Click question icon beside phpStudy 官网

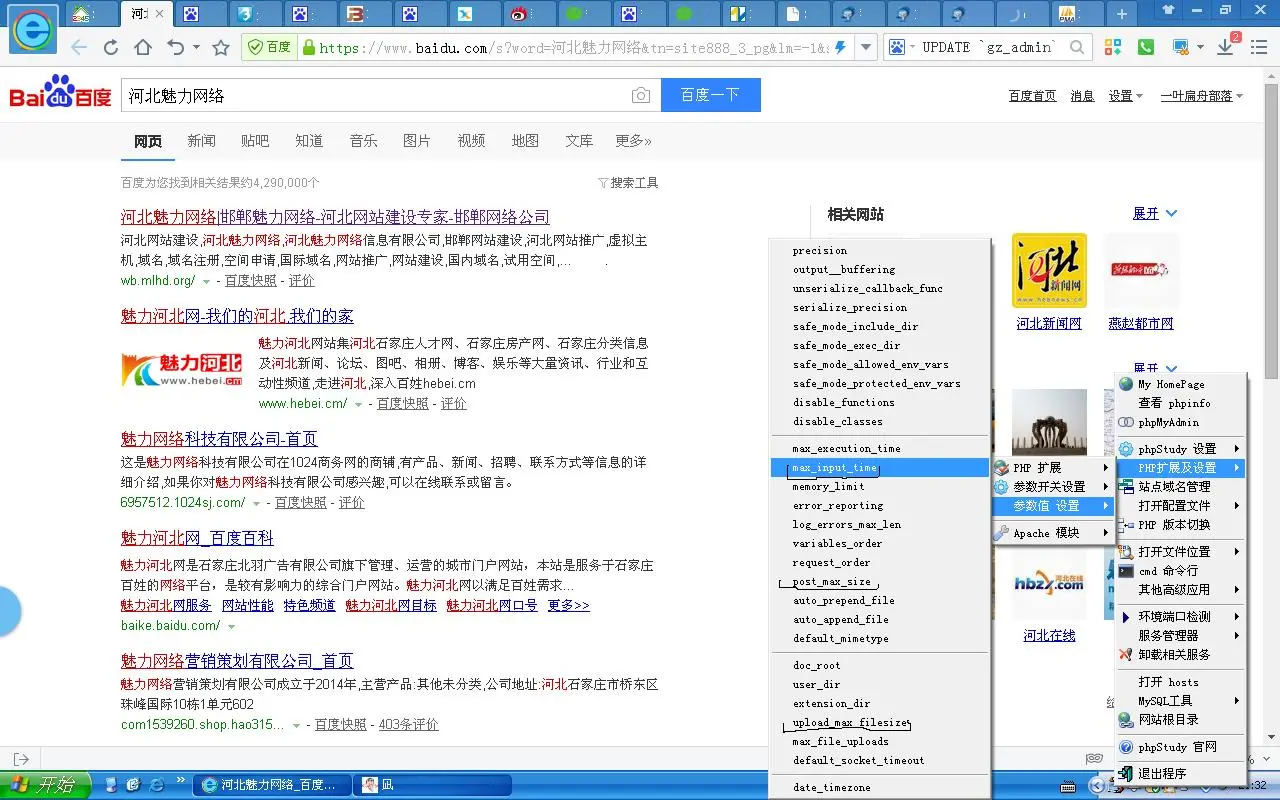click(x=1126, y=747)
